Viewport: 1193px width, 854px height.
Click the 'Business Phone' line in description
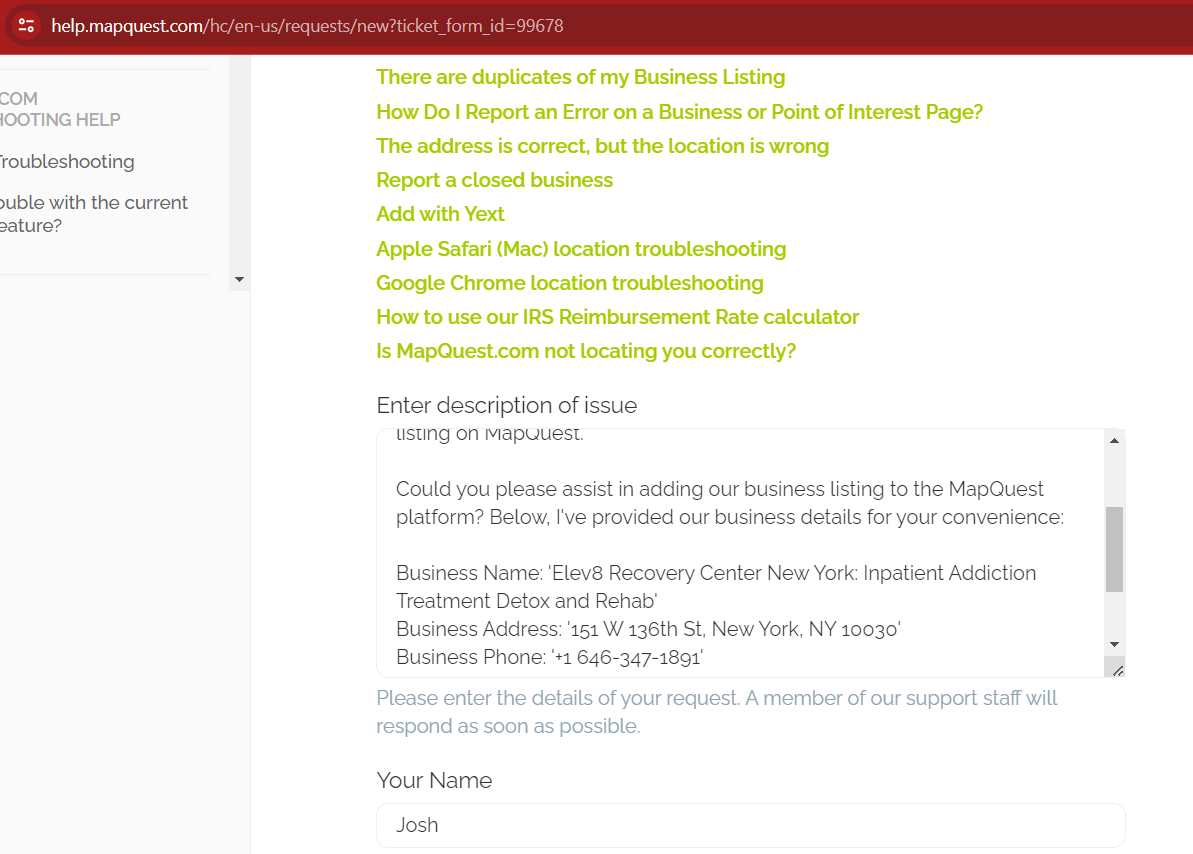(x=549, y=657)
